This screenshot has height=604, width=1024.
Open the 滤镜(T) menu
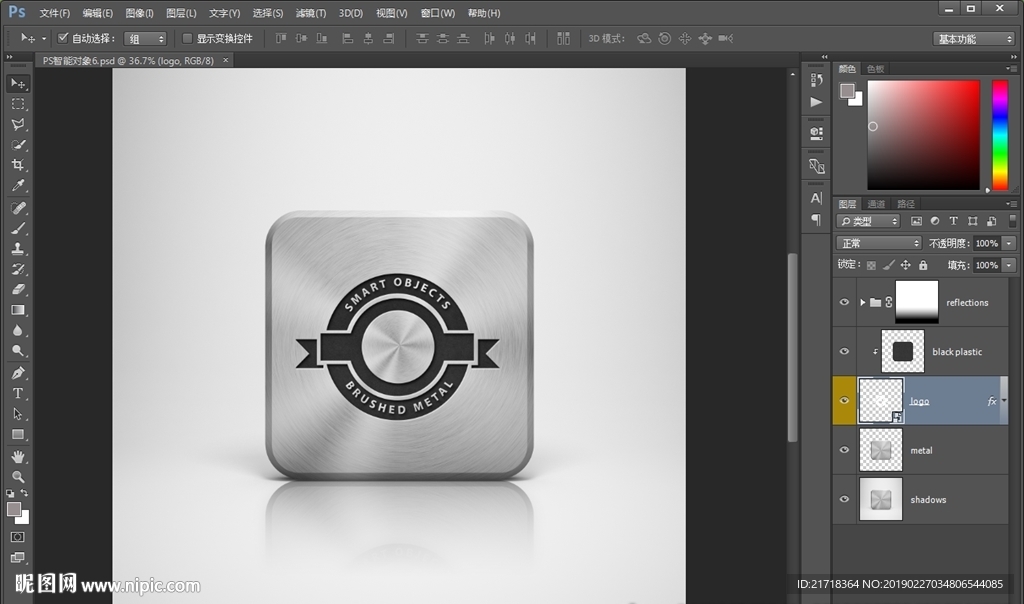tap(311, 13)
